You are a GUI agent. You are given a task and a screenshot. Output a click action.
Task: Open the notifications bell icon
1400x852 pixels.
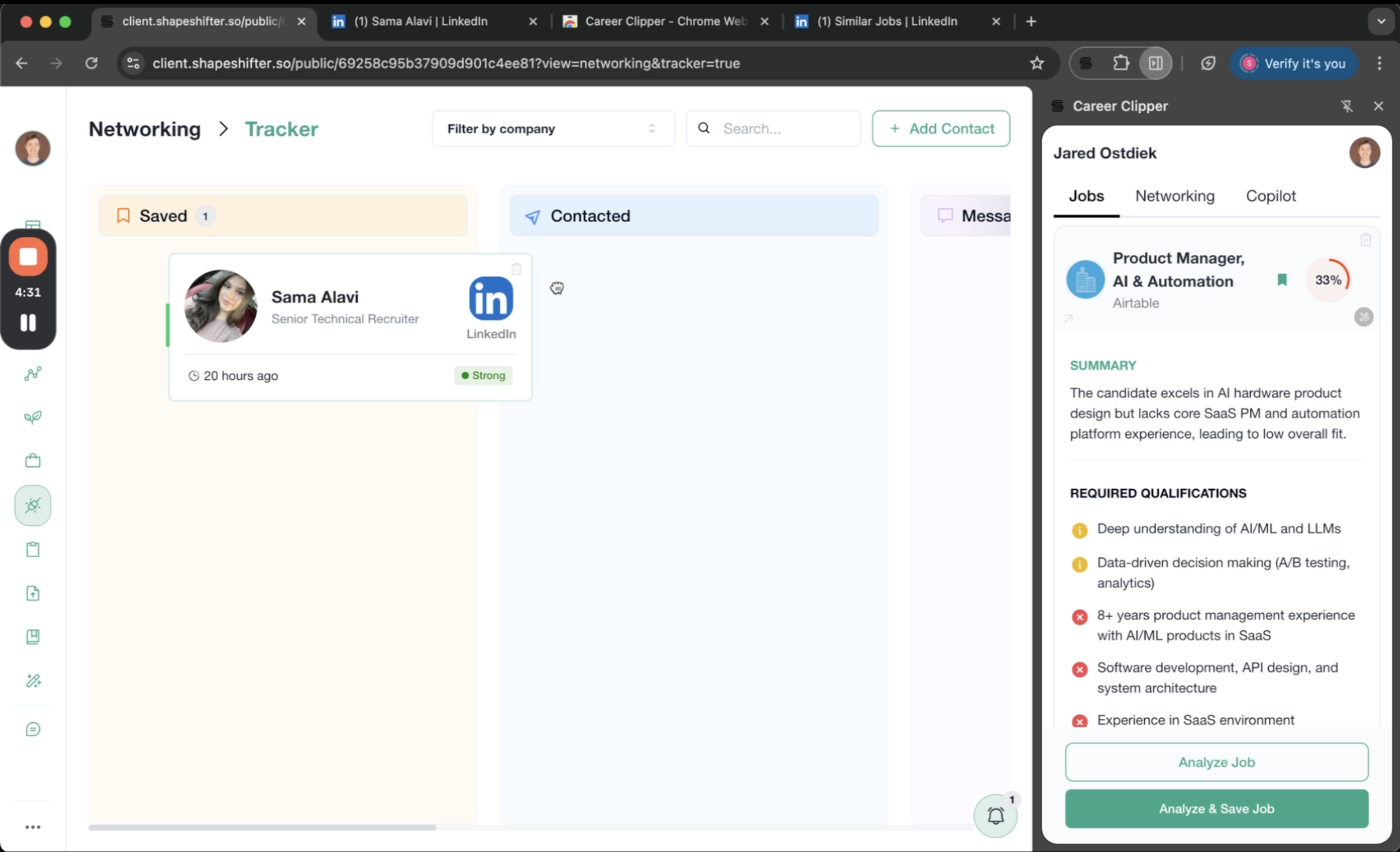point(995,816)
